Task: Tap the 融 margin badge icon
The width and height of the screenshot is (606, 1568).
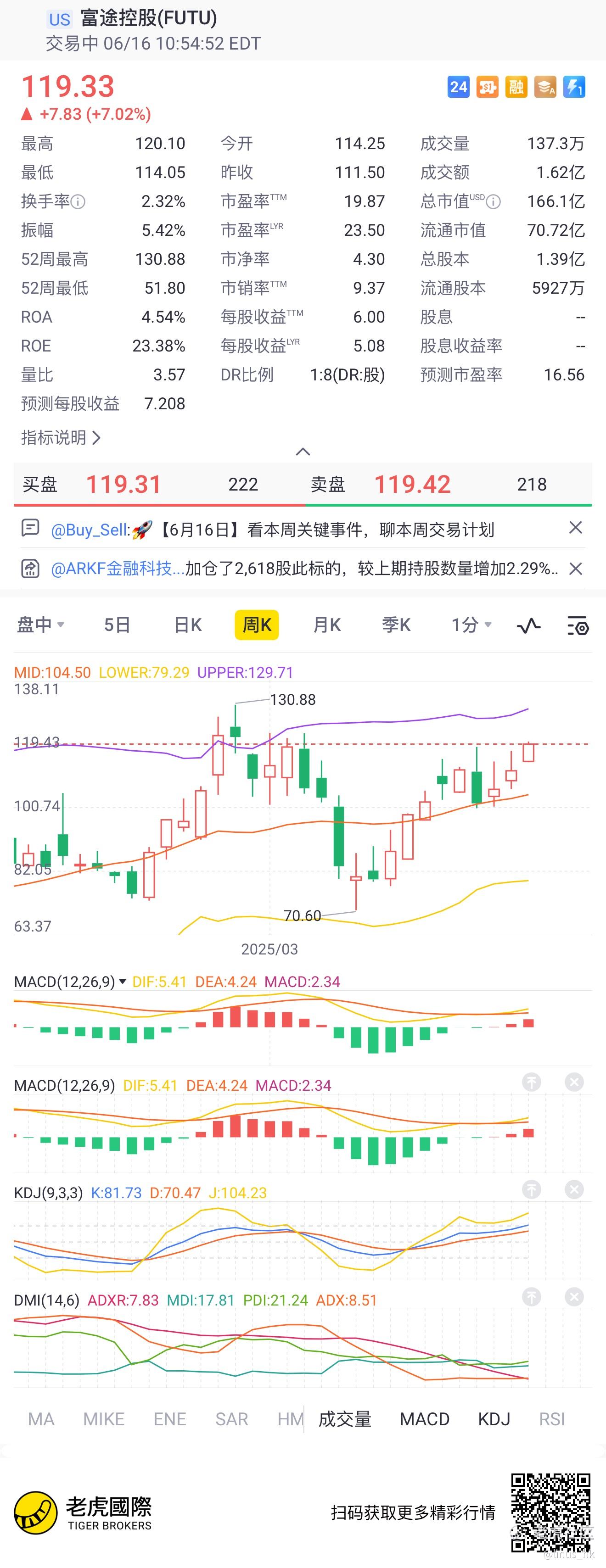Action: (x=516, y=87)
